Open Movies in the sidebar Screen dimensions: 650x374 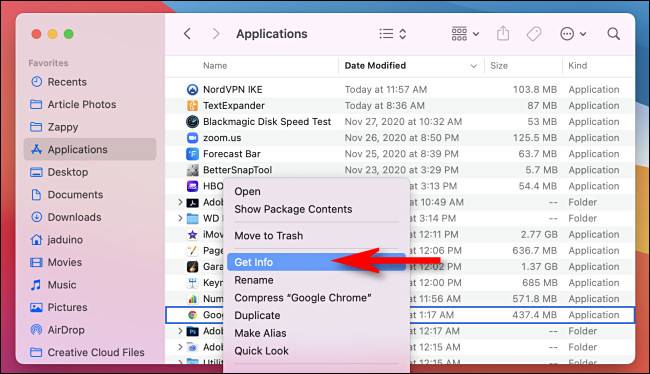[90, 262]
